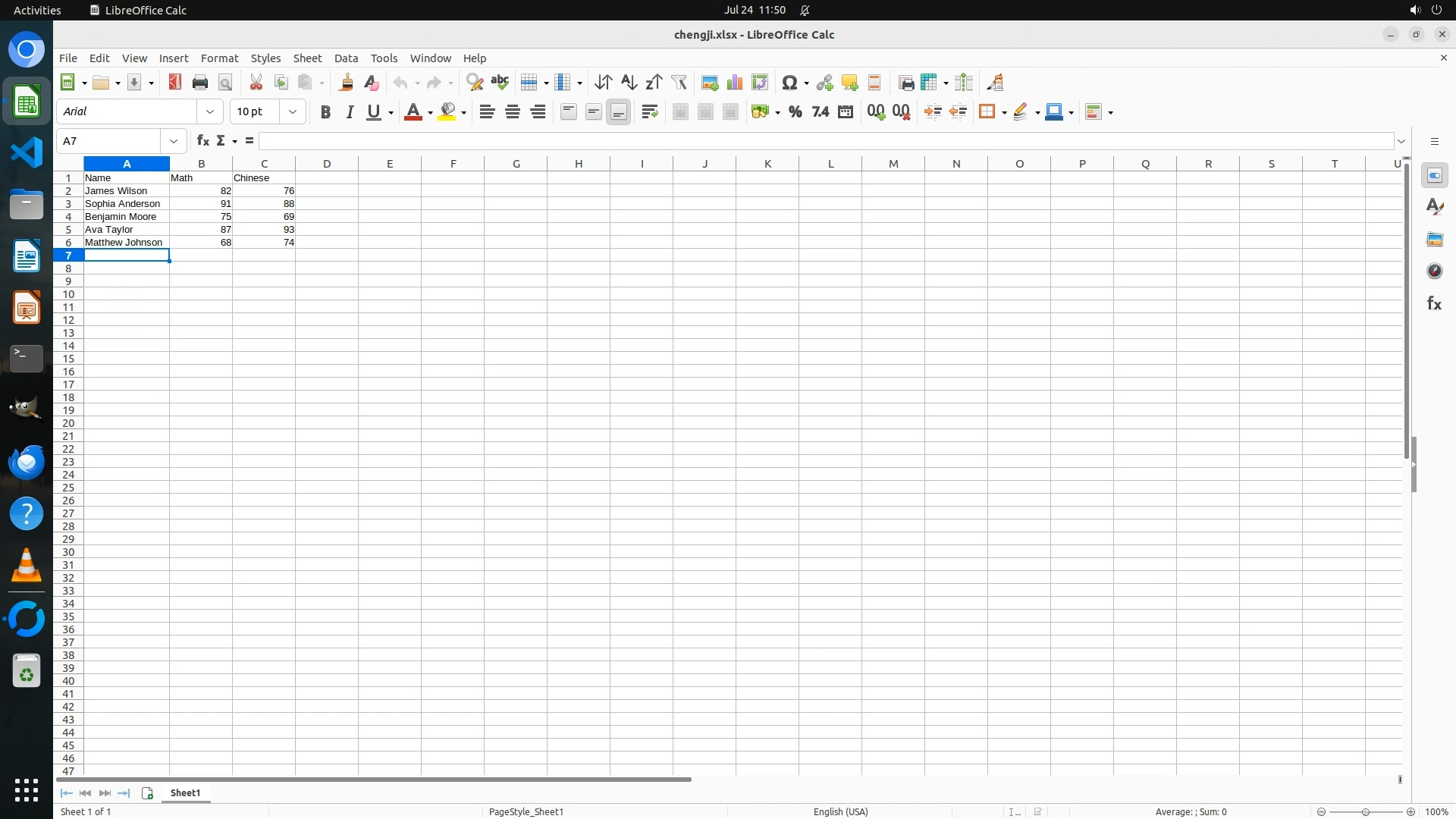Click the Export as PDF icon

pos(175,83)
